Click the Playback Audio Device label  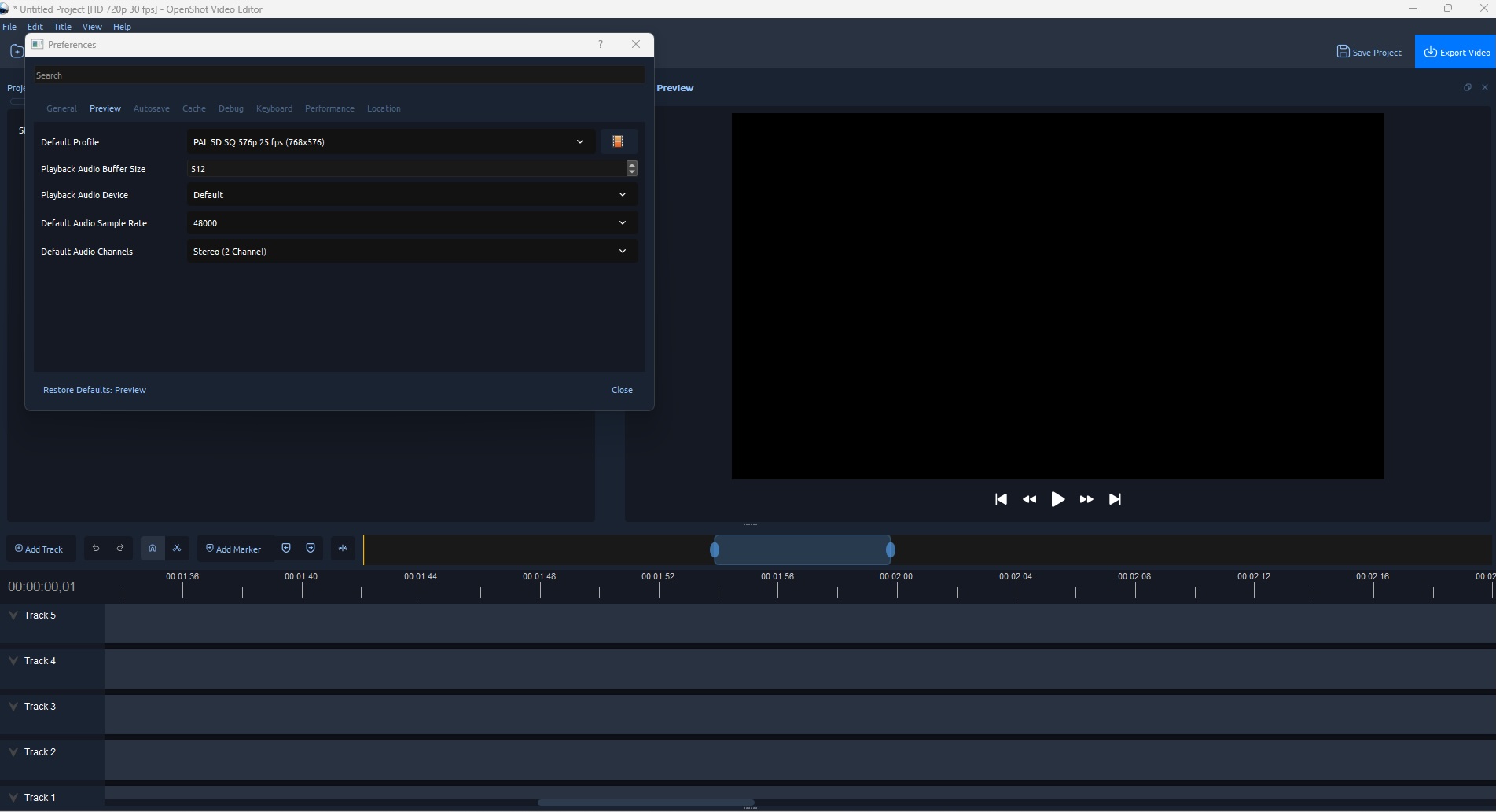point(84,195)
